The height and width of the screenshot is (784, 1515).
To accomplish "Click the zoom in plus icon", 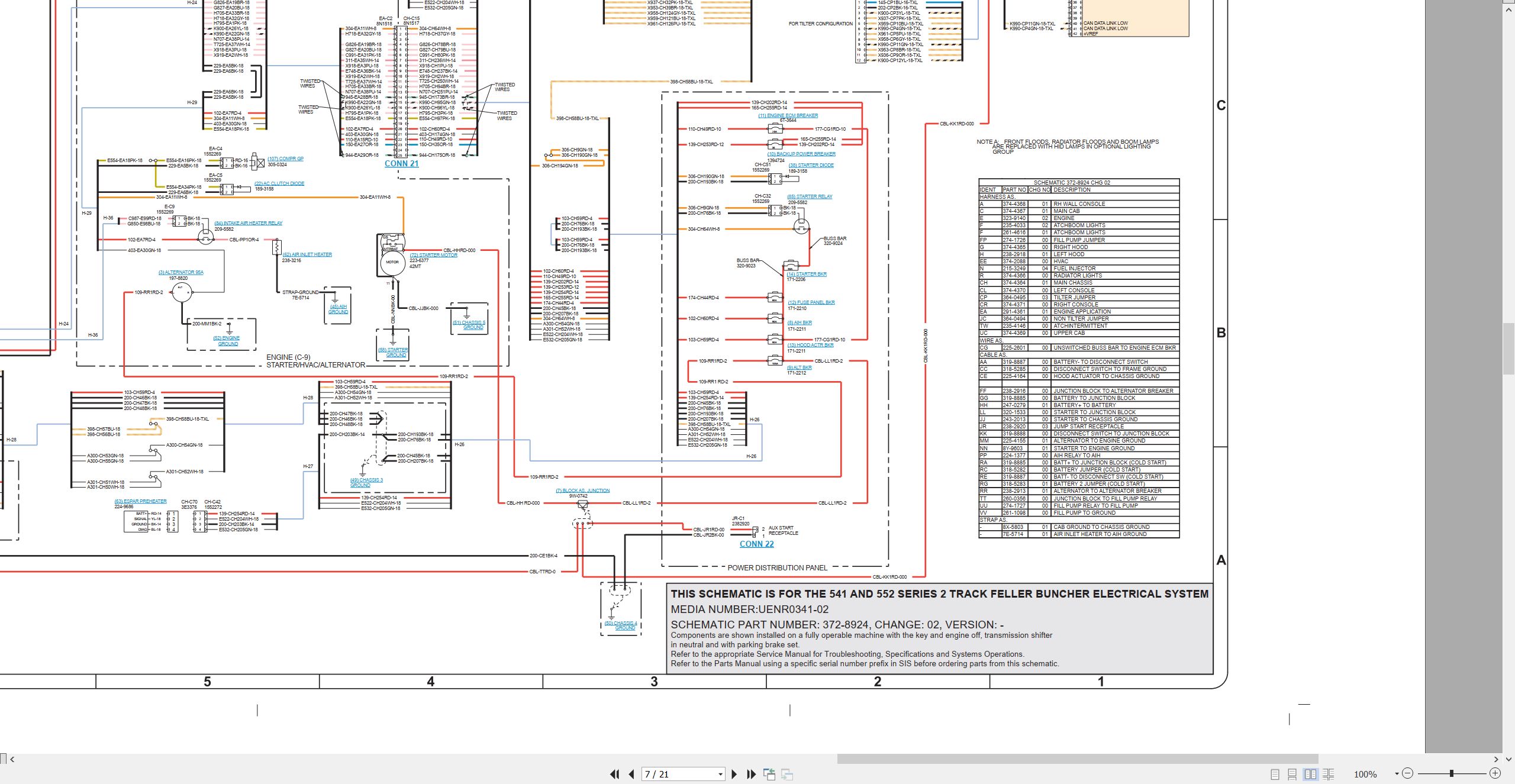I will point(1495,773).
